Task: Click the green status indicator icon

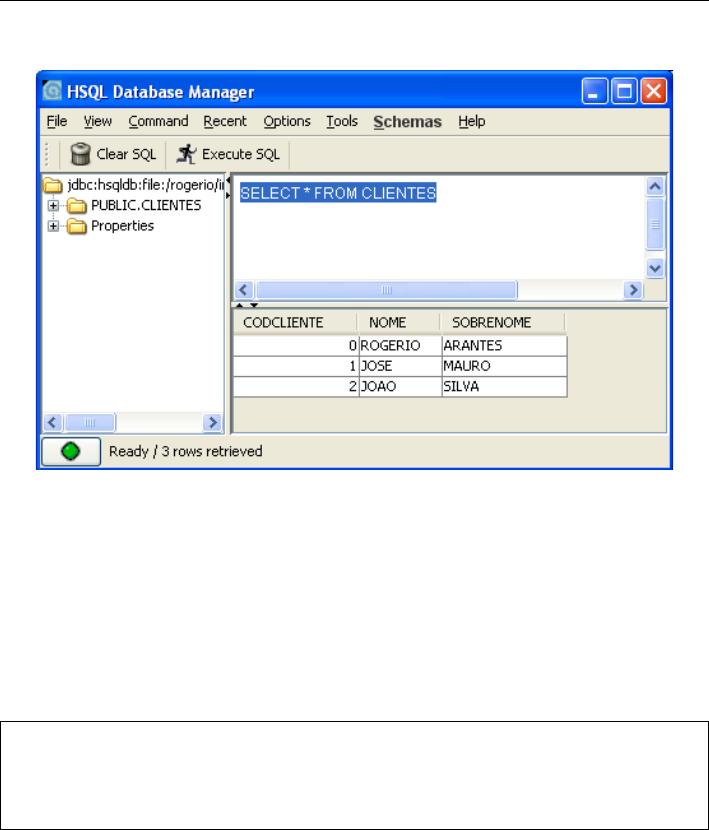Action: 69,451
